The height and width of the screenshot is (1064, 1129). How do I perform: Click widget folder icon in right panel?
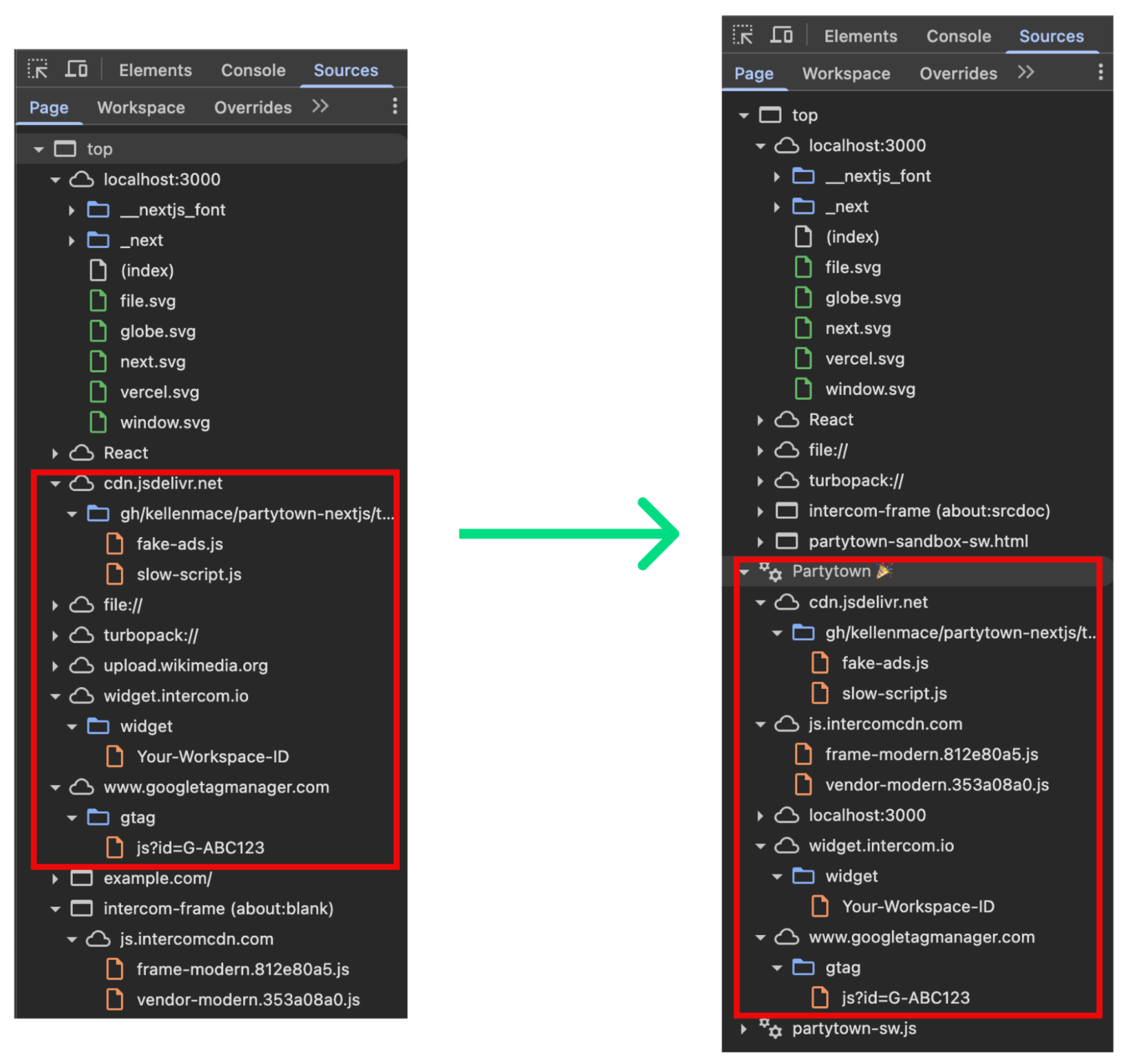(x=803, y=876)
